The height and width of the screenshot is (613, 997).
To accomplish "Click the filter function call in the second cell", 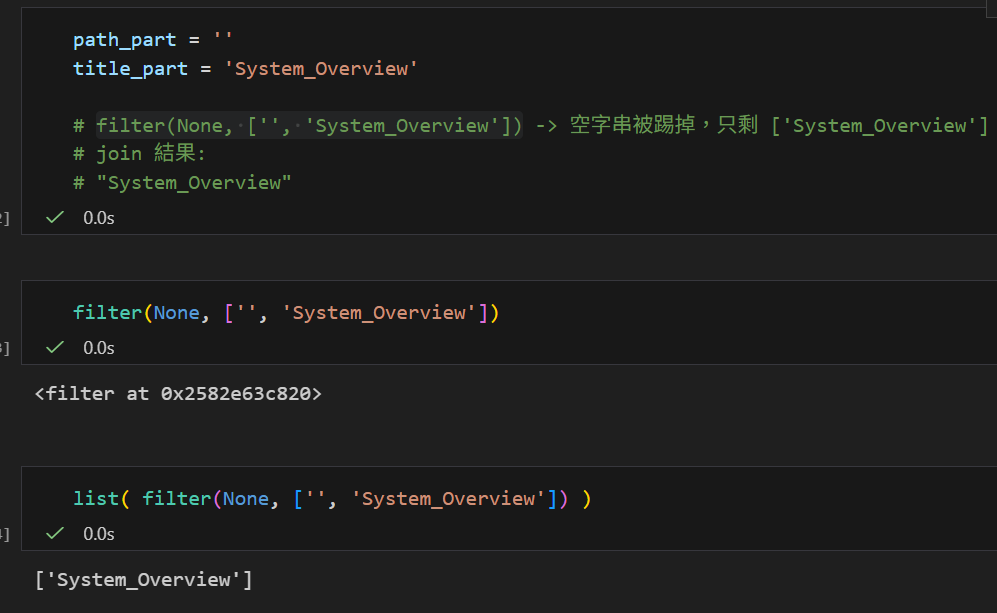I will pyautogui.click(x=107, y=312).
